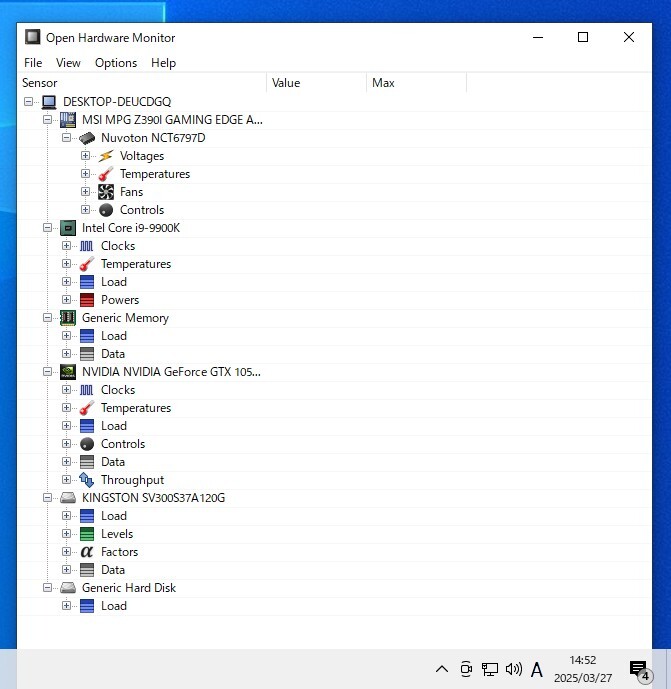Open the File menu
The width and height of the screenshot is (671, 689).
33,63
